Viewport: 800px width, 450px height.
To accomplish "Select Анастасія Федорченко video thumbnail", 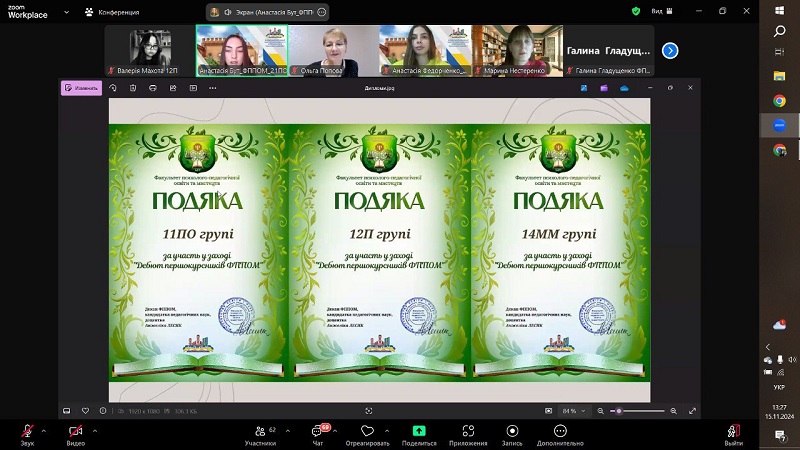I will (426, 51).
